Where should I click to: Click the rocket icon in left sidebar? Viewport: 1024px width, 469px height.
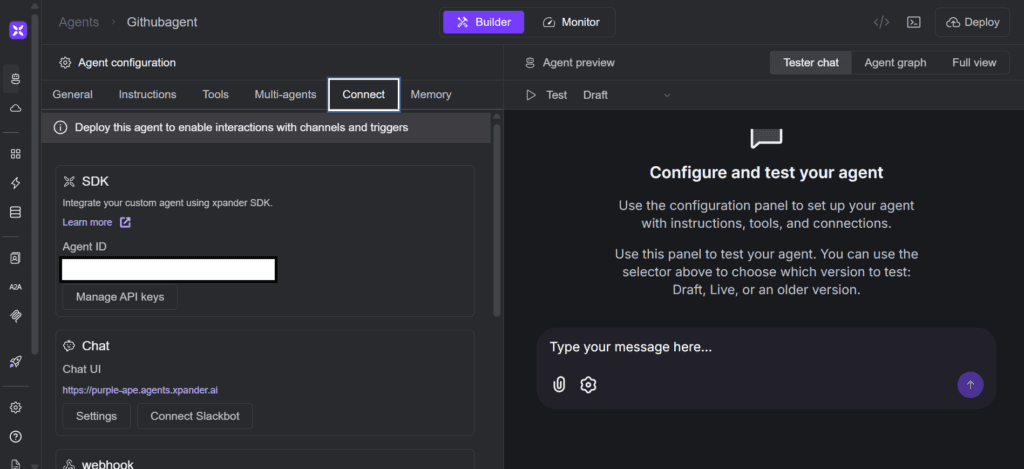coord(16,361)
